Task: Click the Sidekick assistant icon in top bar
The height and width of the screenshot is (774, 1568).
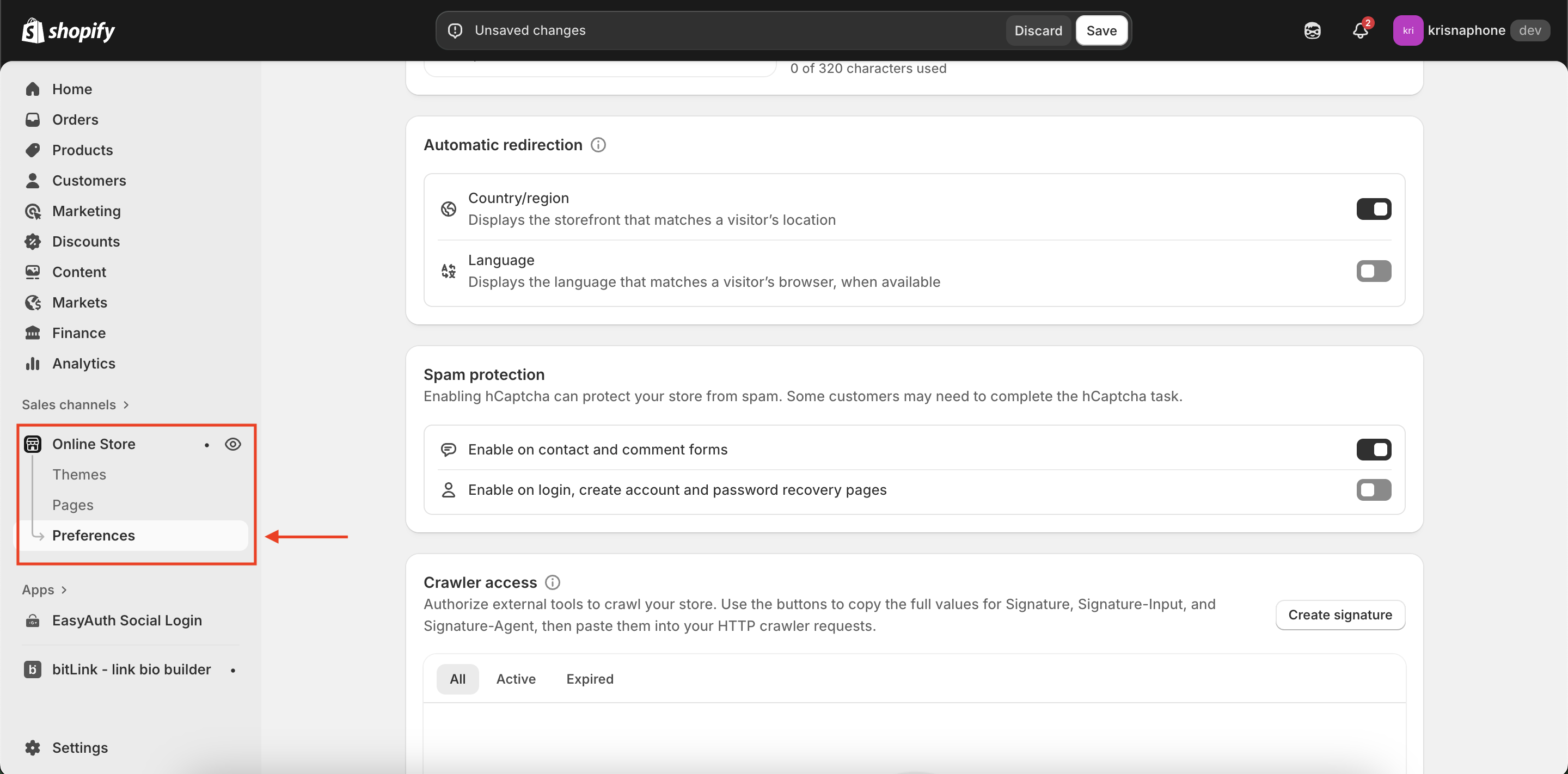Action: pos(1312,30)
